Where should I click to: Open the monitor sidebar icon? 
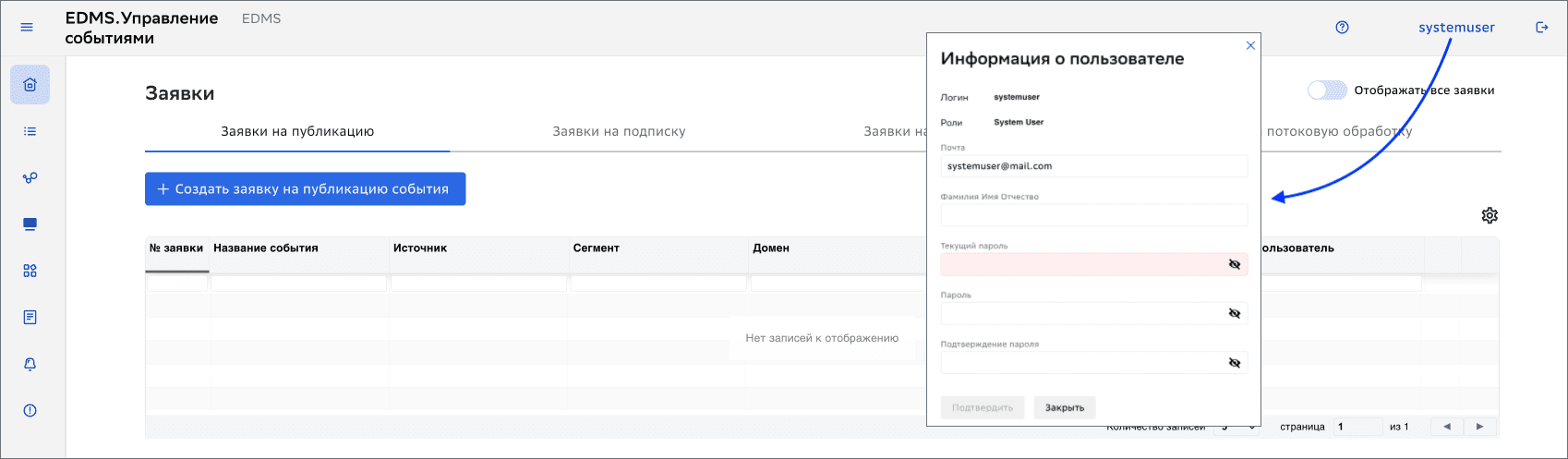tap(30, 224)
